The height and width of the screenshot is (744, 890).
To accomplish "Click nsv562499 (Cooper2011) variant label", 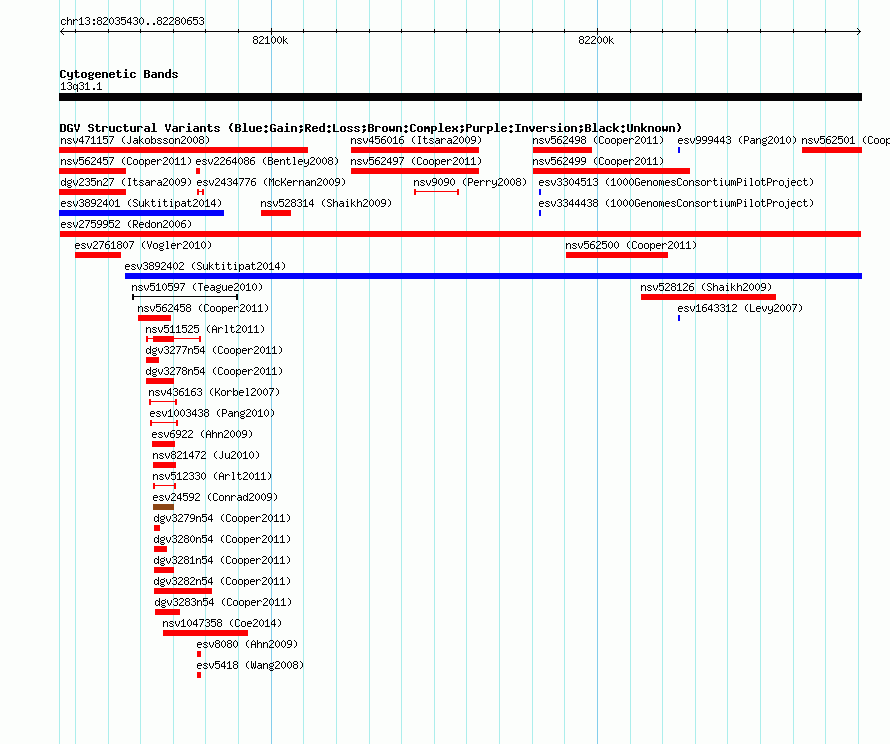I will pos(598,161).
